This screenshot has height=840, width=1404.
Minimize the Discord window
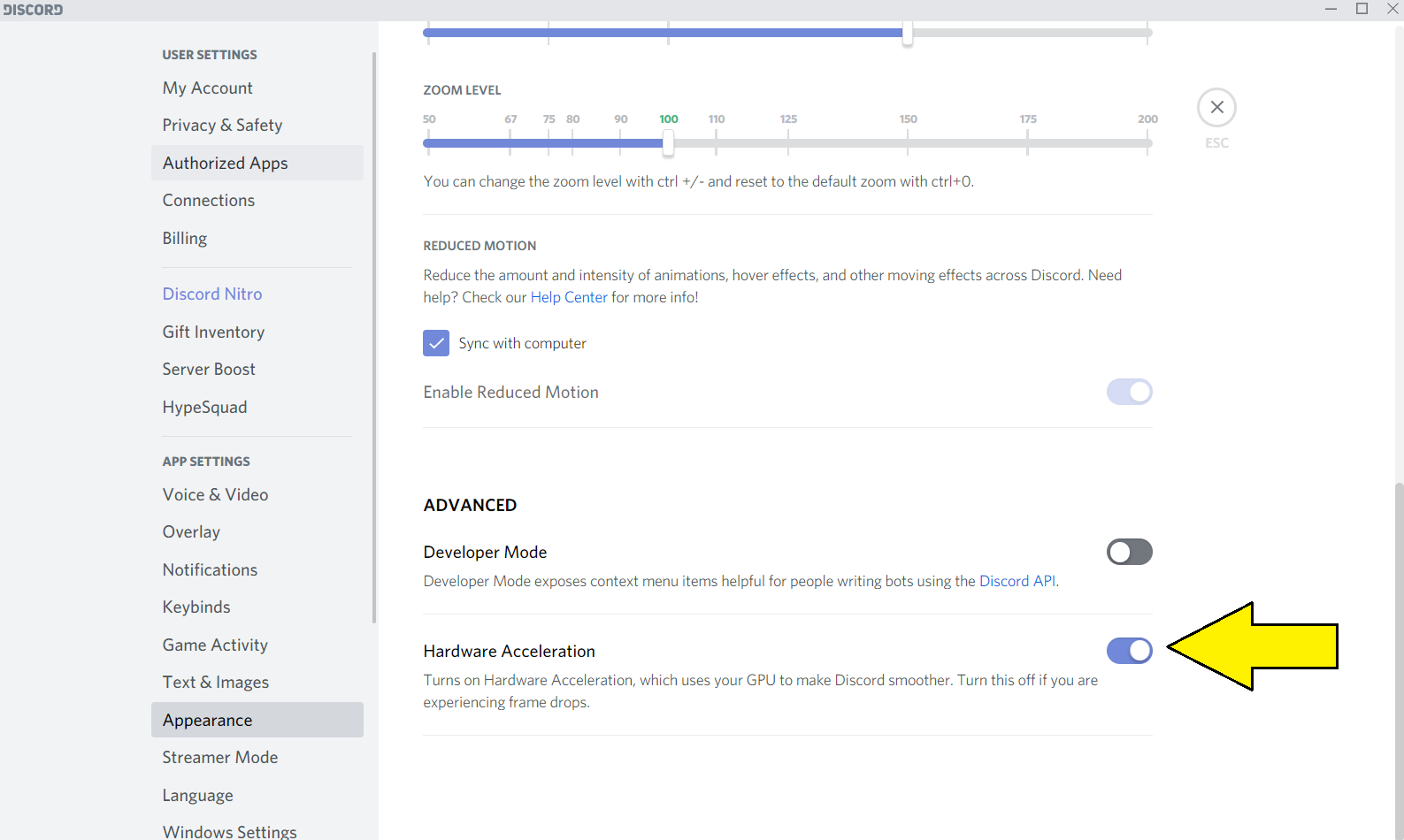[x=1331, y=9]
